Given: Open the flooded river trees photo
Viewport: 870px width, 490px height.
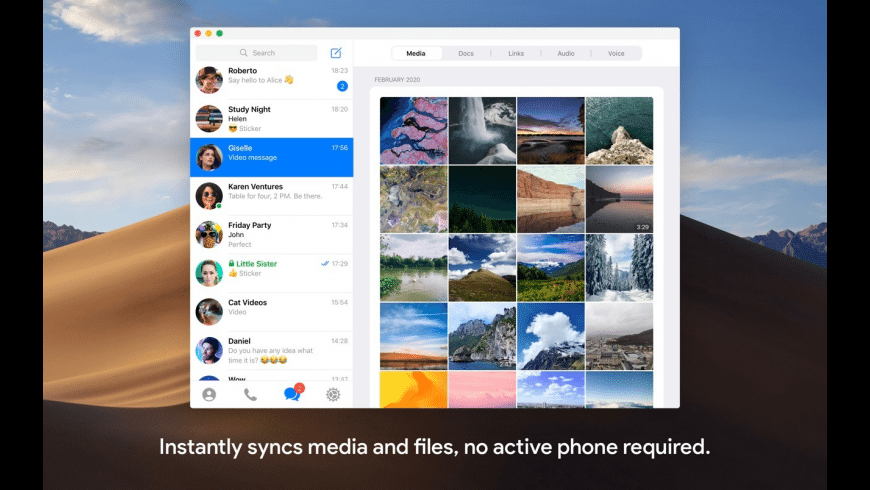Looking at the screenshot, I should coord(414,267).
